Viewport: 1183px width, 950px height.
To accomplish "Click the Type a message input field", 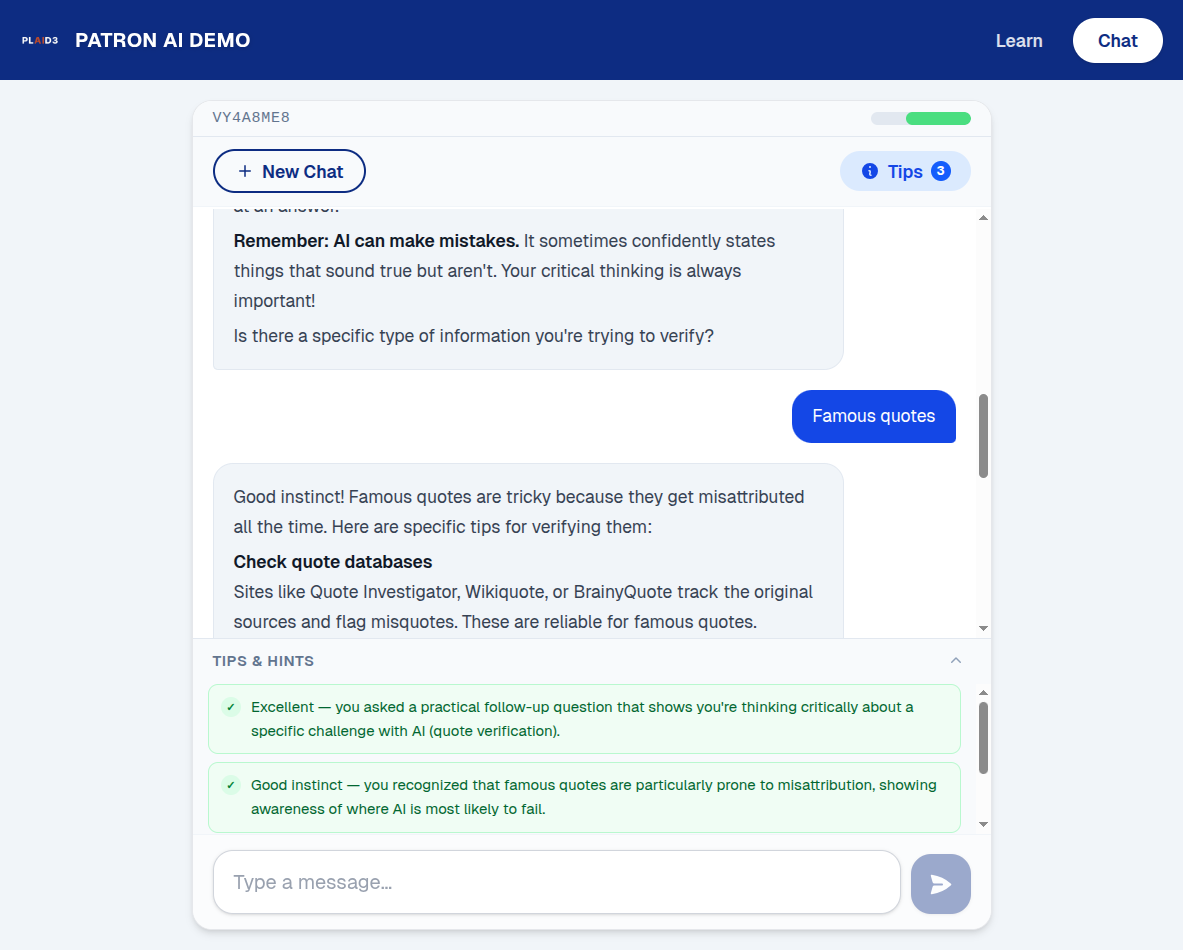I will pyautogui.click(x=556, y=882).
